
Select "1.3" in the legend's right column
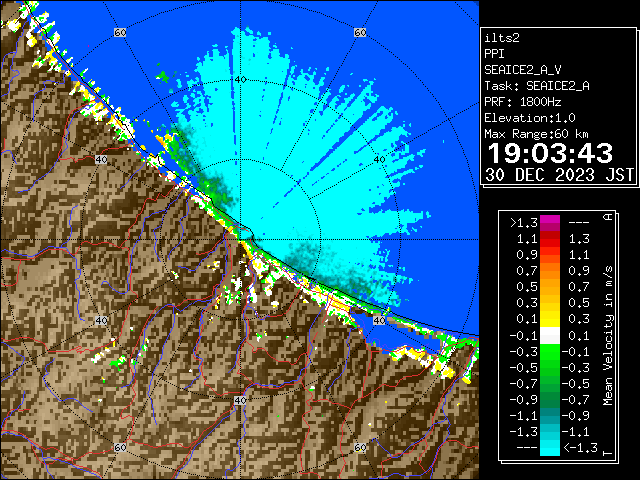tap(579, 239)
